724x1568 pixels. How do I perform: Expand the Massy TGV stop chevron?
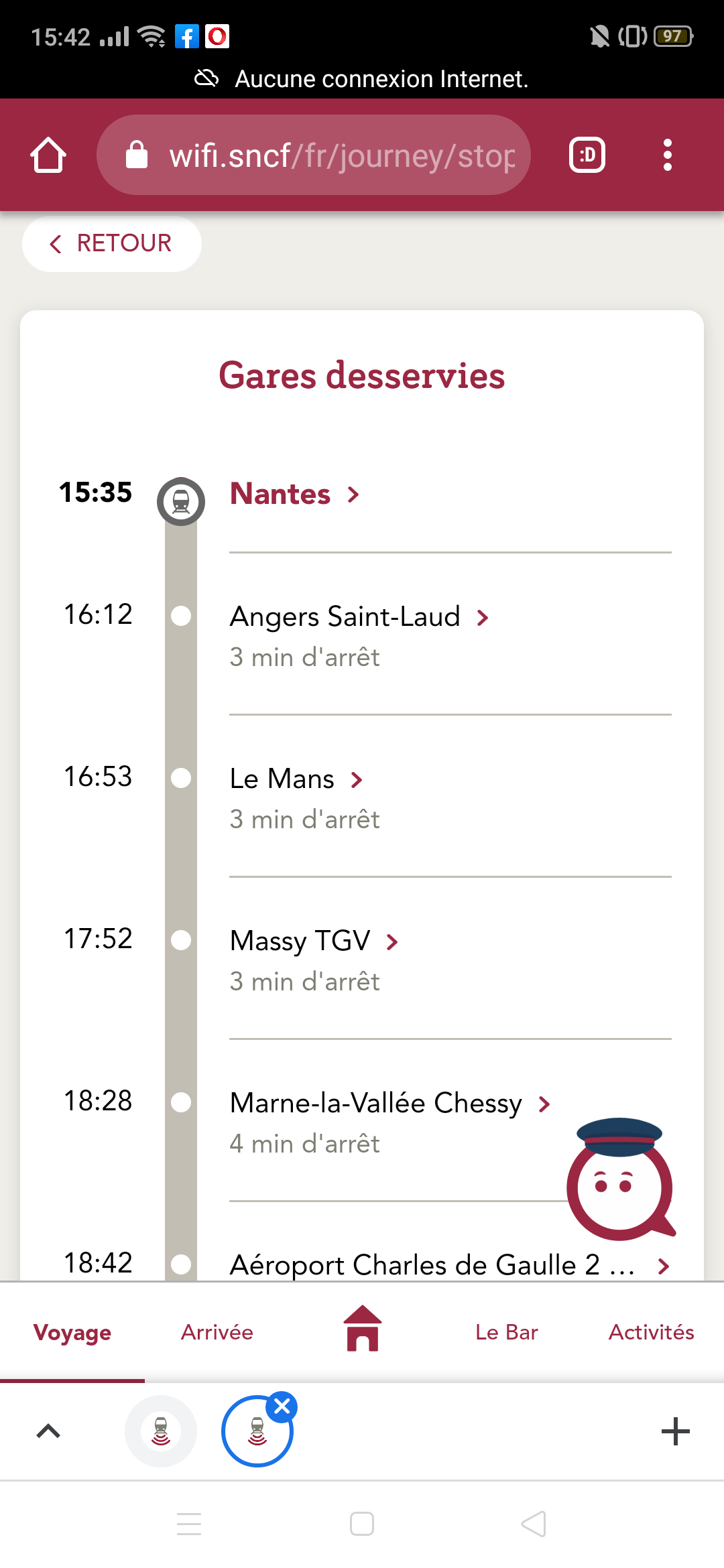click(x=393, y=941)
